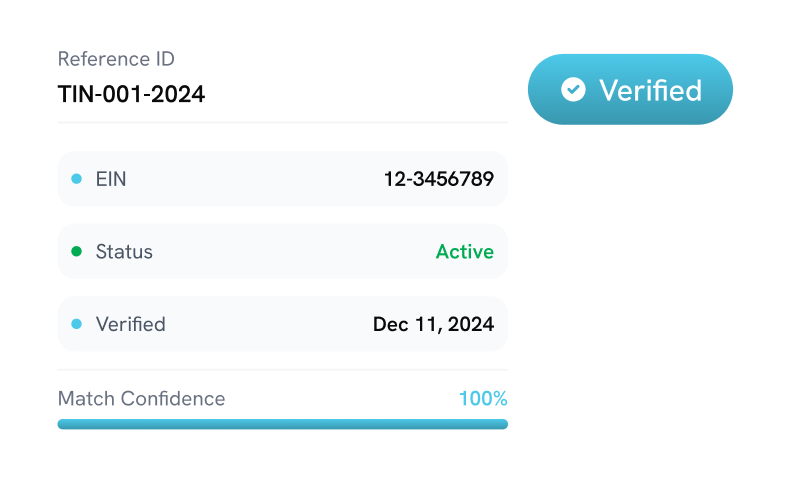The width and height of the screenshot is (786, 480).
Task: Click the checkmark icon in Verified badge
Action: tap(573, 90)
